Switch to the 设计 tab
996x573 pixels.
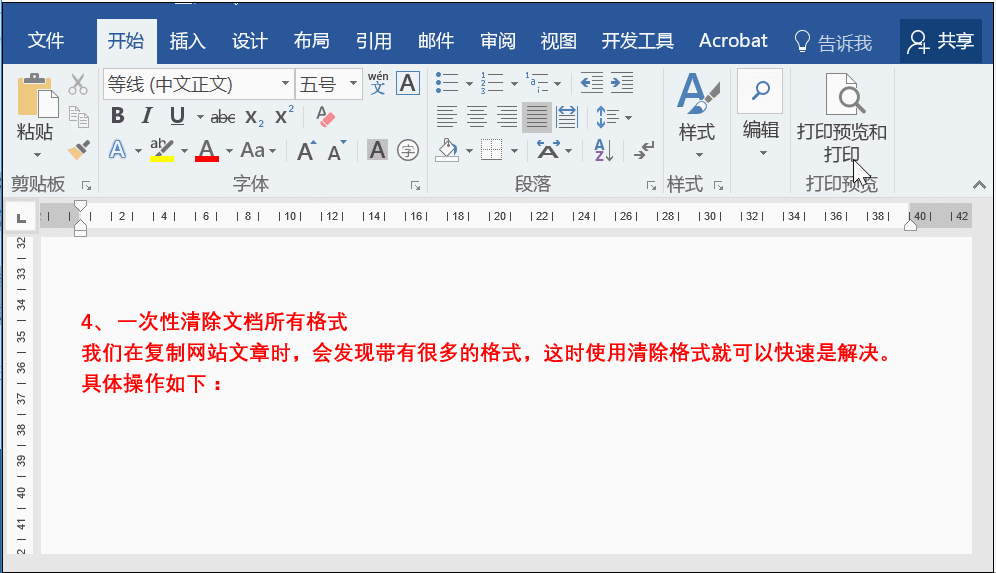[250, 41]
